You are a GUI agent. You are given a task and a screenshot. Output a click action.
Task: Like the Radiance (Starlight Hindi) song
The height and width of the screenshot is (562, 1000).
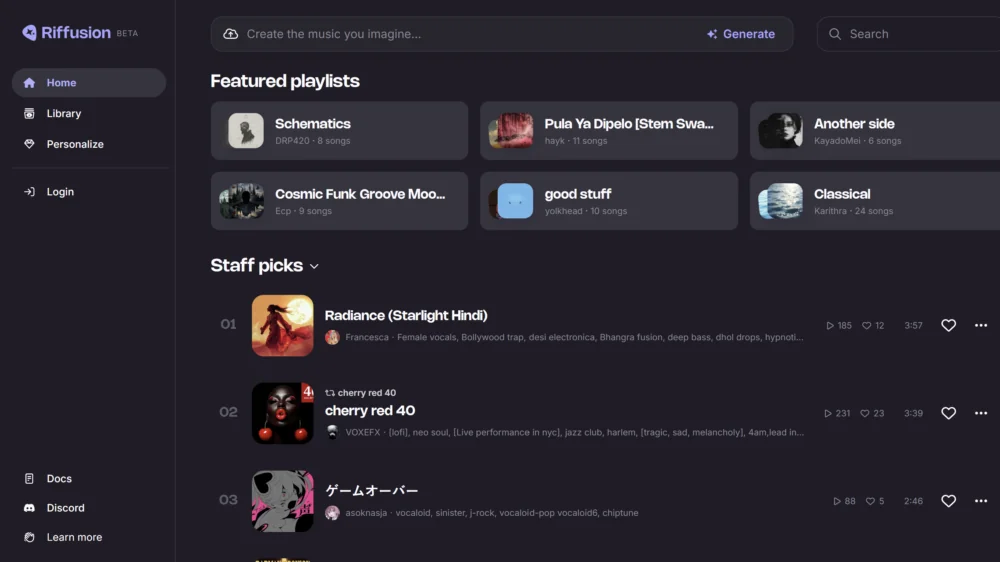[948, 326]
